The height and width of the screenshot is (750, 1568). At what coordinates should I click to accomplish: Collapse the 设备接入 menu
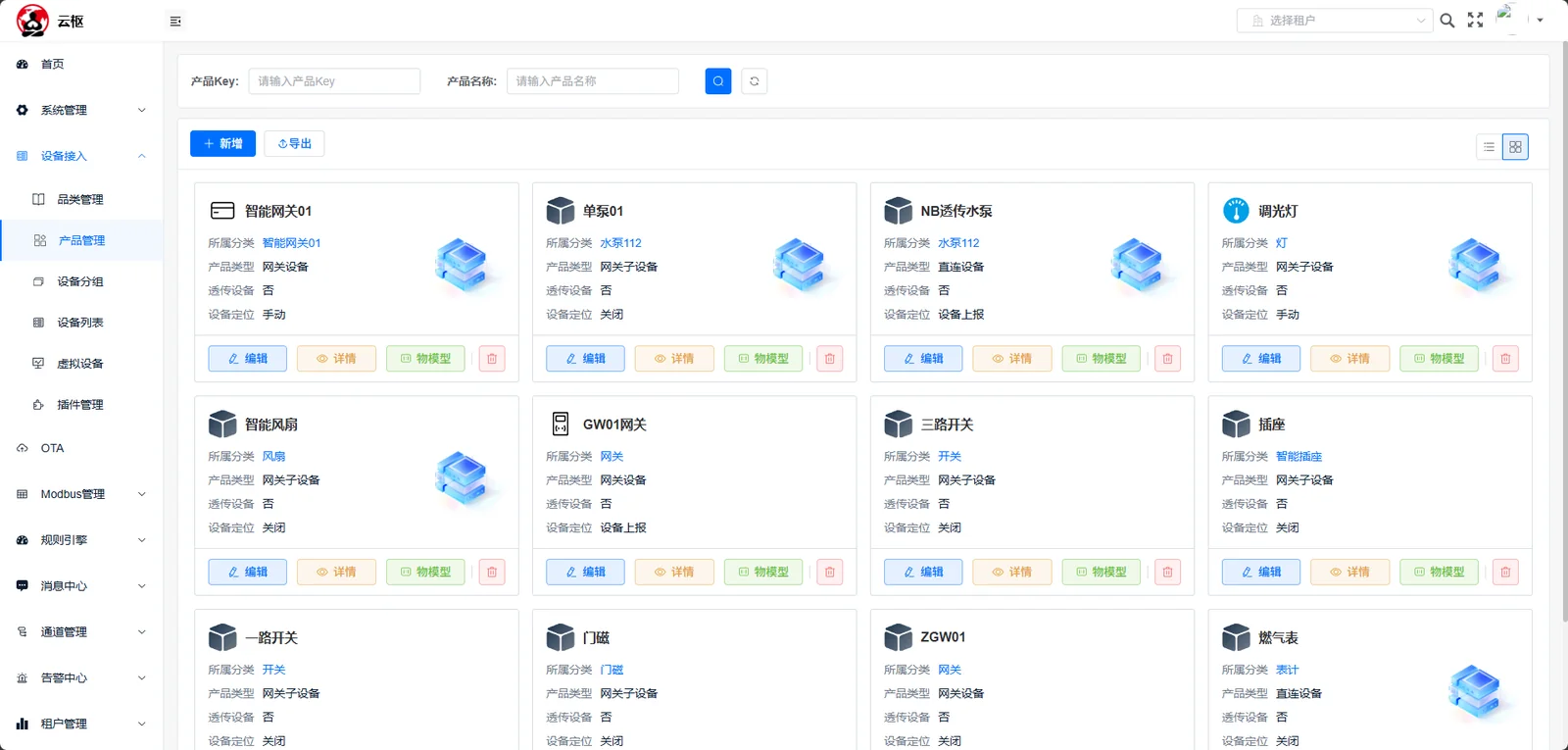click(x=81, y=156)
